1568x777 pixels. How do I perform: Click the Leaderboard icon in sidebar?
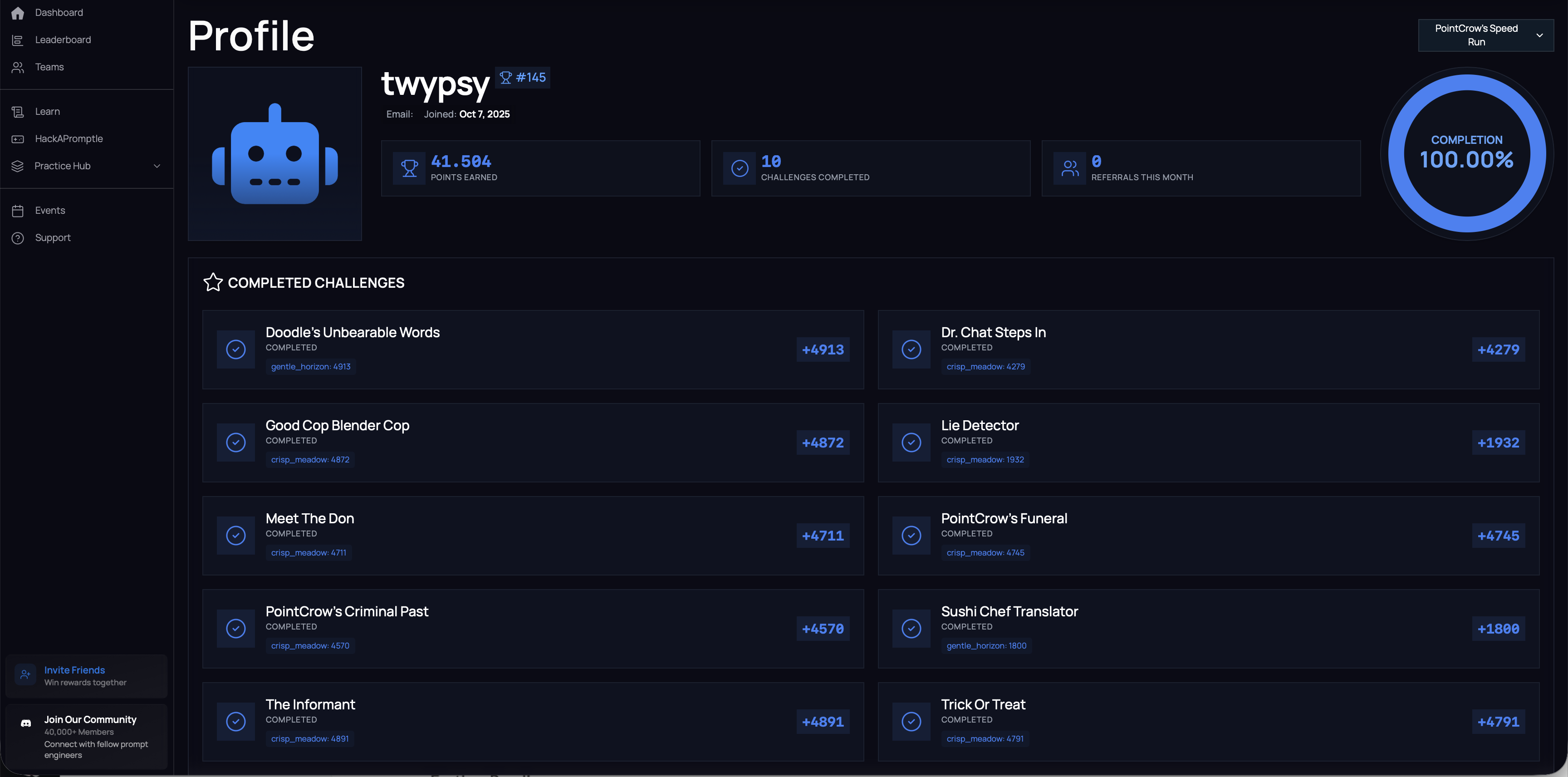(18, 40)
